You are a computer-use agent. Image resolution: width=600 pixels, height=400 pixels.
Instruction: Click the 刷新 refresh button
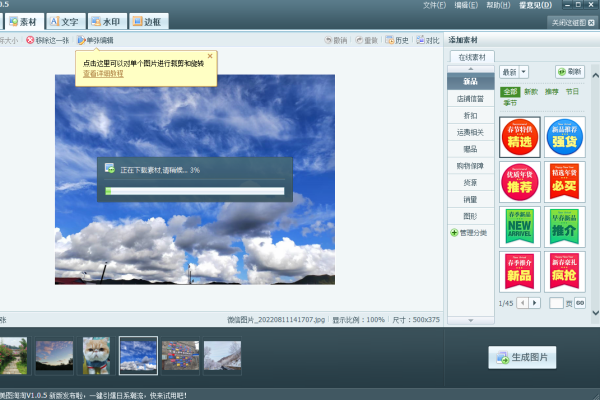click(570, 72)
